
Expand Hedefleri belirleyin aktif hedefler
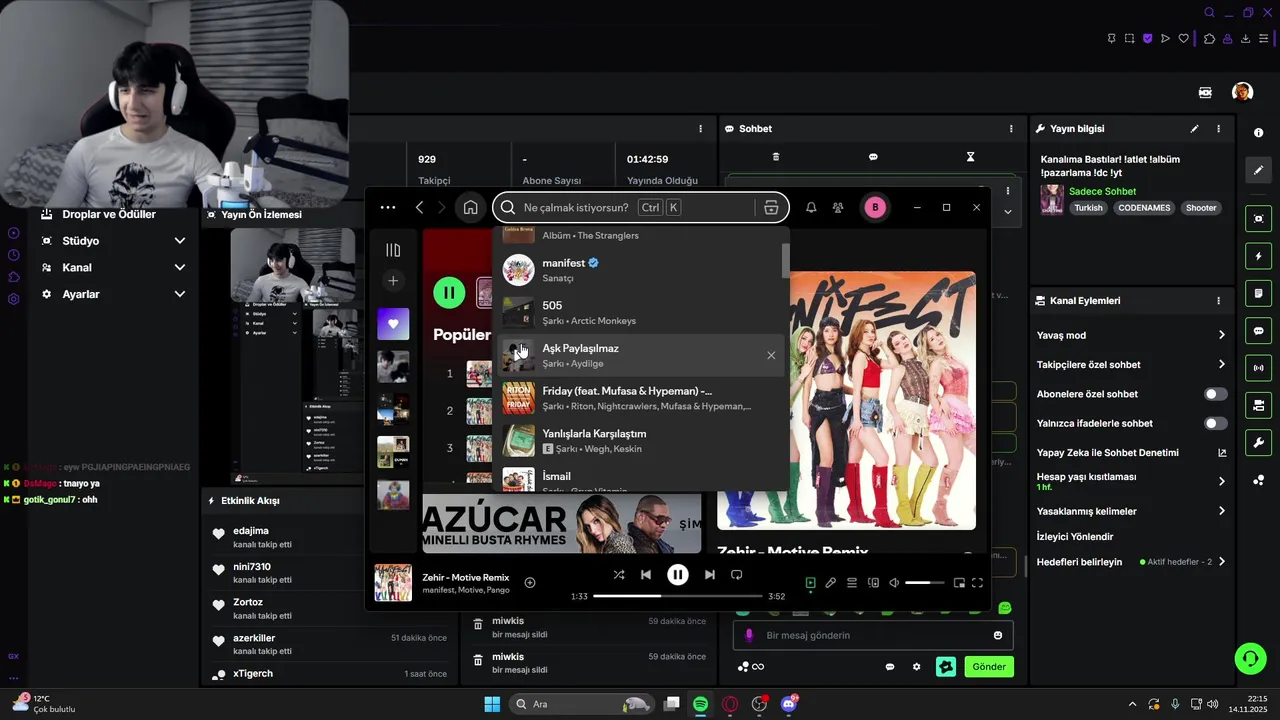[x=1221, y=562]
